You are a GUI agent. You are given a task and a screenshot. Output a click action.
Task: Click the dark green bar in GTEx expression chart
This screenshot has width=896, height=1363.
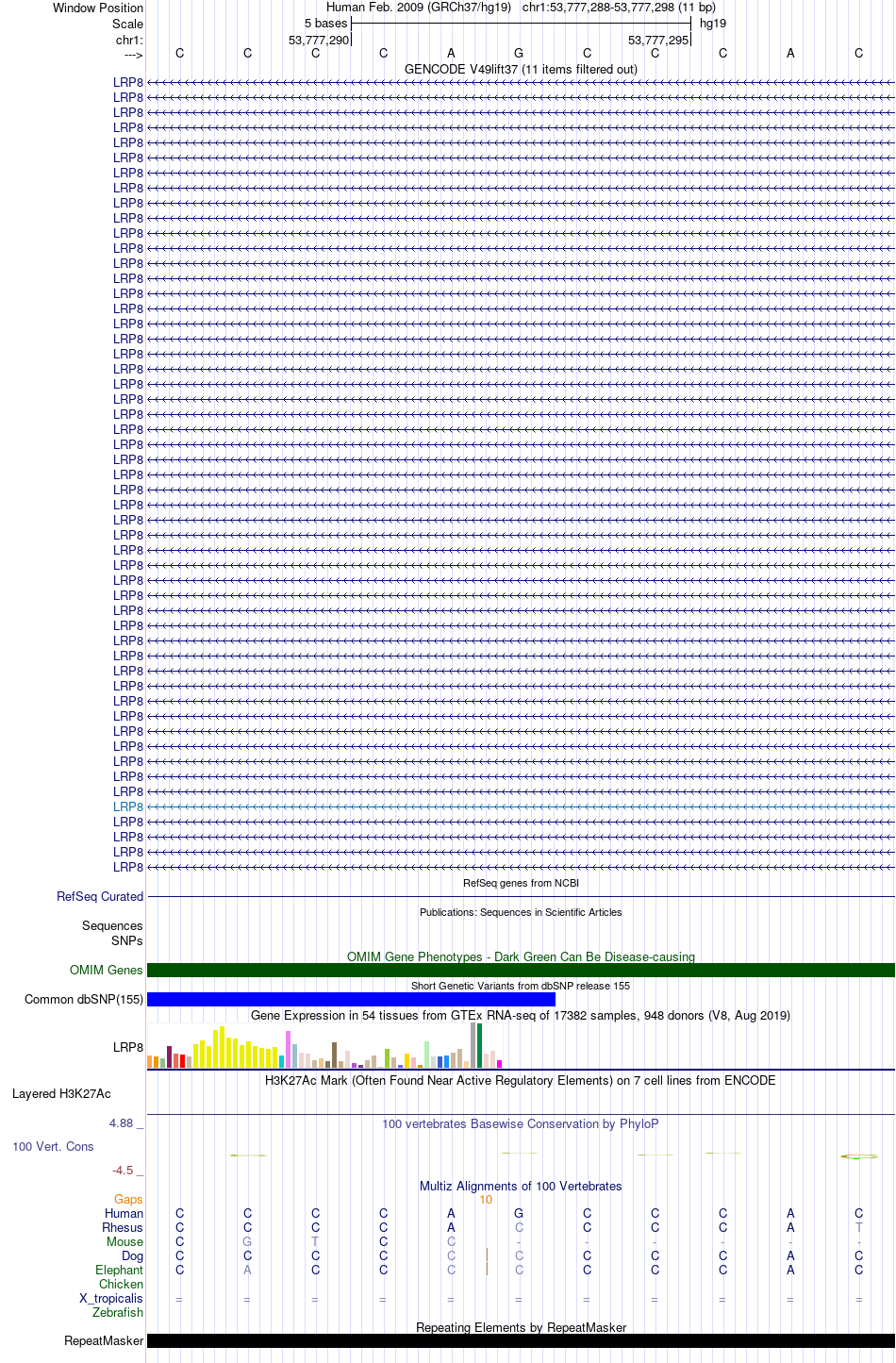(x=480, y=1045)
